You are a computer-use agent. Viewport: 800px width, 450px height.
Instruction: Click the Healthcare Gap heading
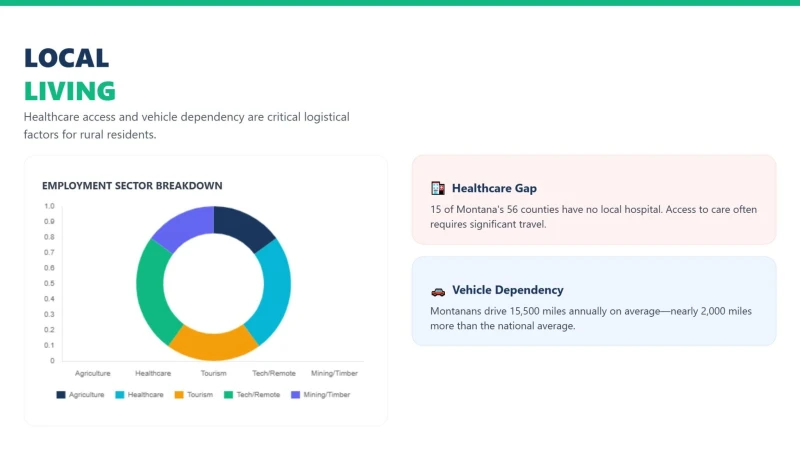pyautogui.click(x=494, y=188)
